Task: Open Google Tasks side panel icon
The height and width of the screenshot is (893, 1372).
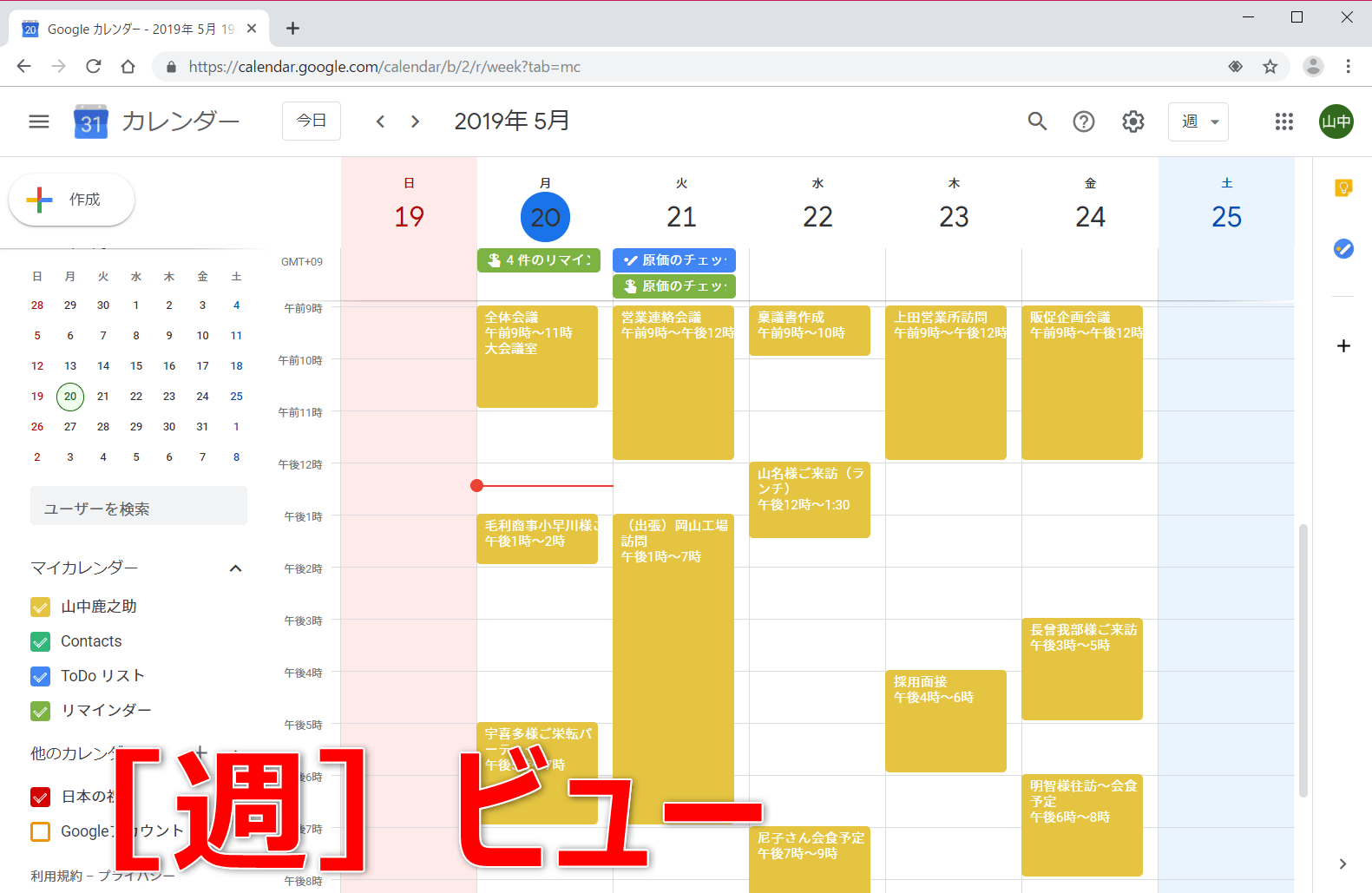Action: [x=1343, y=249]
